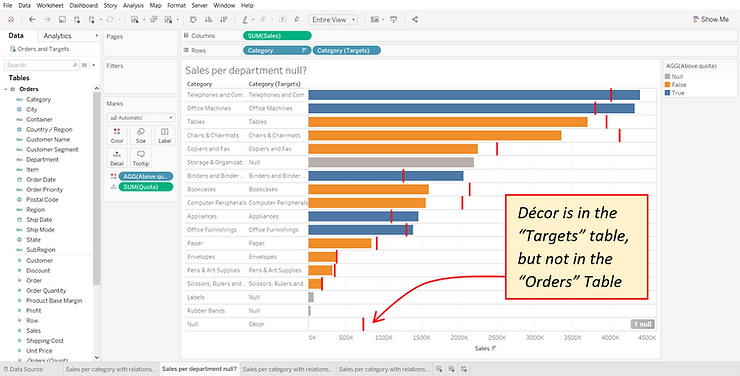
Task: Open the Automatic mark type dropdown
Action: pos(141,117)
